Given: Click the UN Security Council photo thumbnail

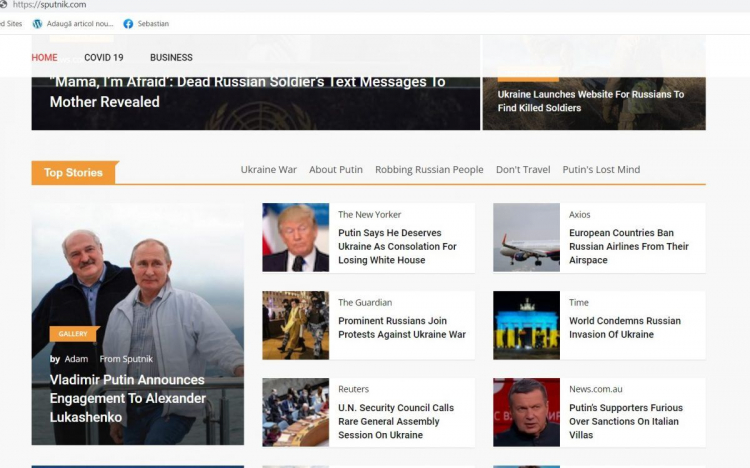Looking at the screenshot, I should pos(296,412).
